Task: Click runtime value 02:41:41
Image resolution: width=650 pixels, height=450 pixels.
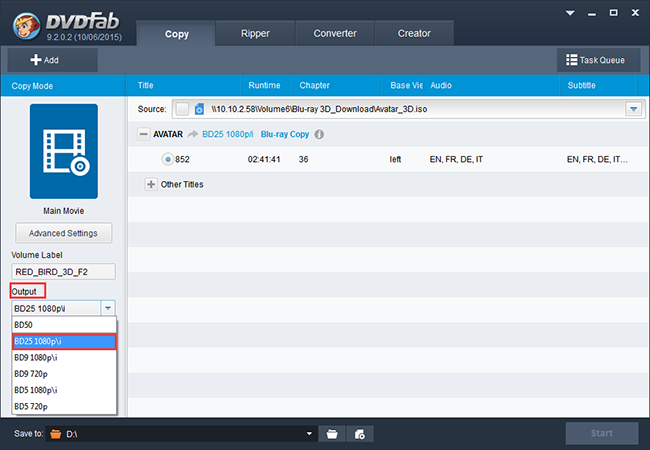Action: click(x=264, y=160)
